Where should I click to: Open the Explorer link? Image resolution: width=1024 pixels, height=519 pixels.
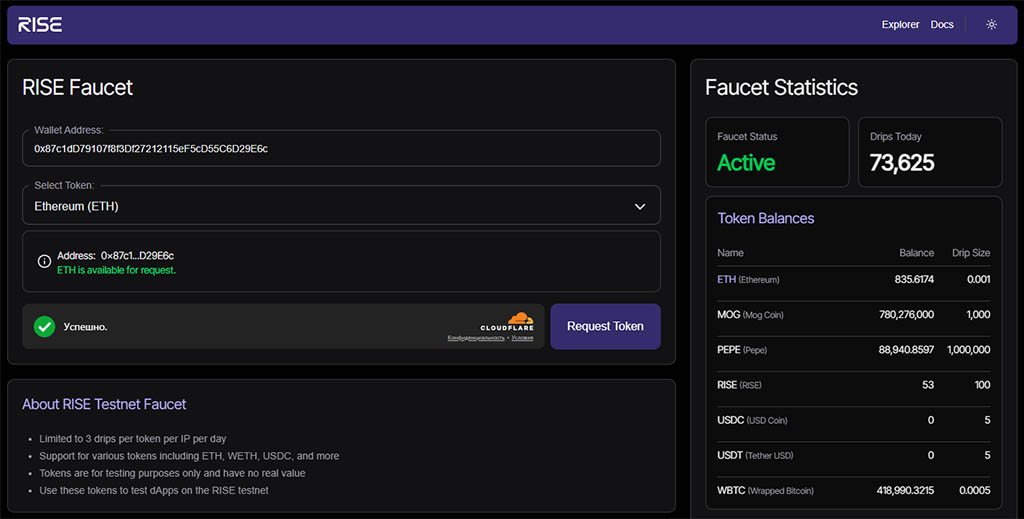900,24
